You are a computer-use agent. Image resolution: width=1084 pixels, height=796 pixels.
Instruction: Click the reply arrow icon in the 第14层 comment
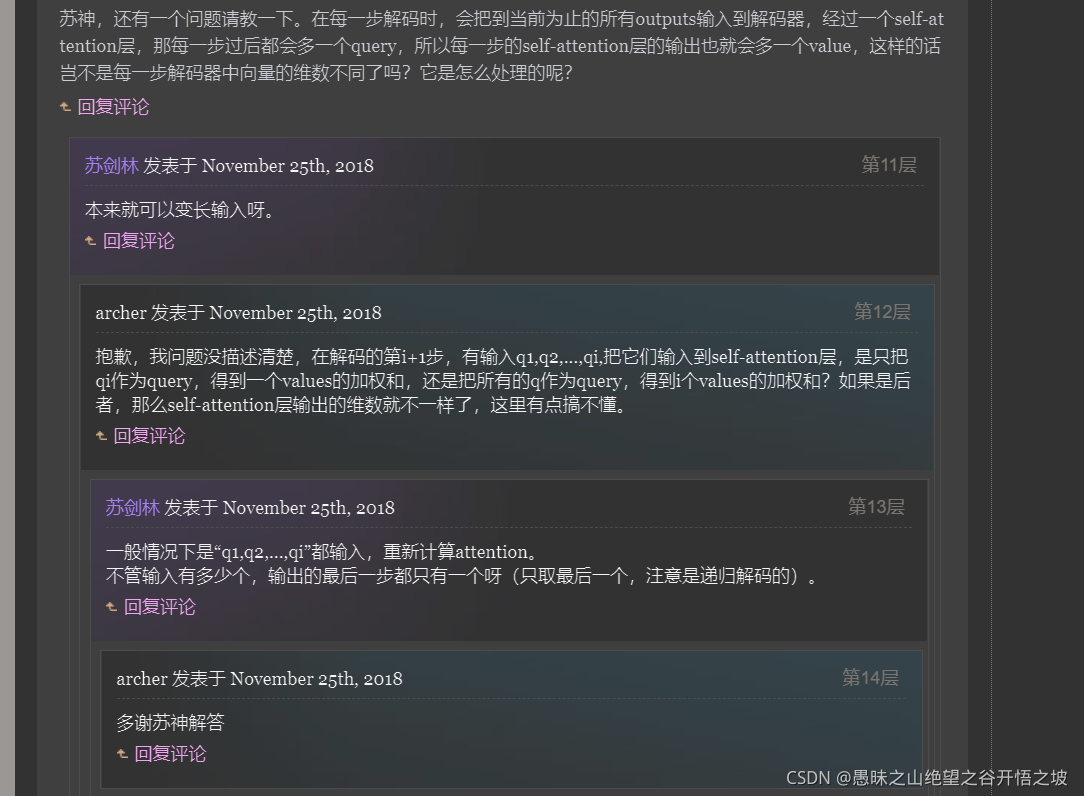[x=122, y=755]
